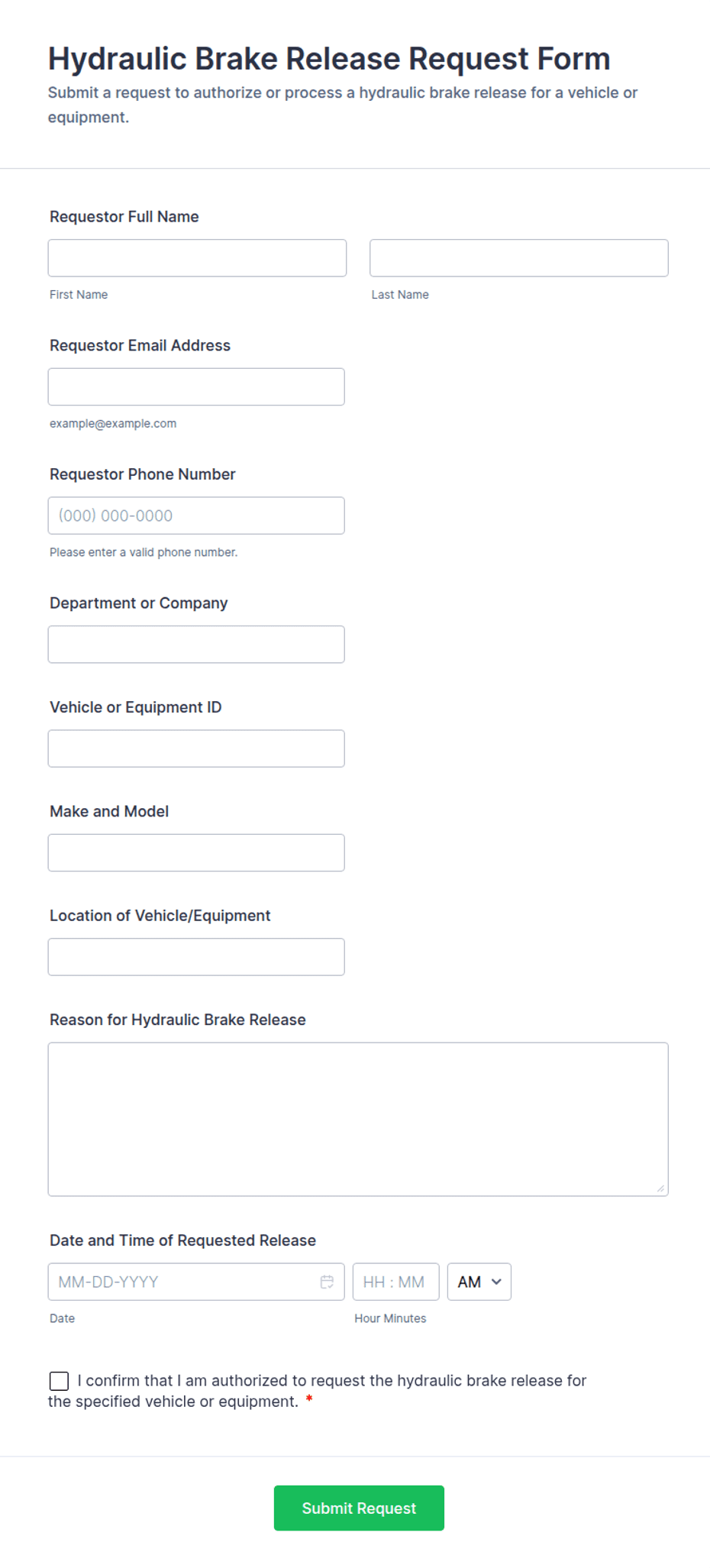Image resolution: width=710 pixels, height=1568 pixels.
Task: Click the Submit Request button
Action: (359, 1508)
